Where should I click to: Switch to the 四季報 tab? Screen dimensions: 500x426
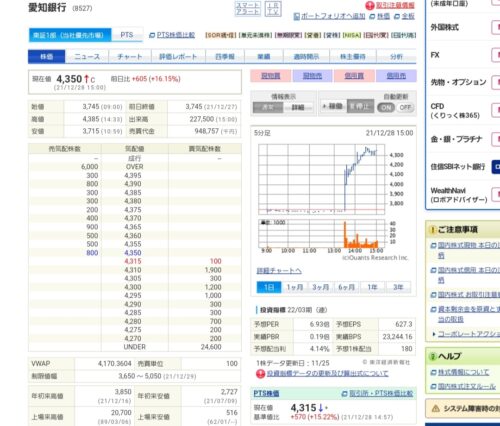coord(225,57)
